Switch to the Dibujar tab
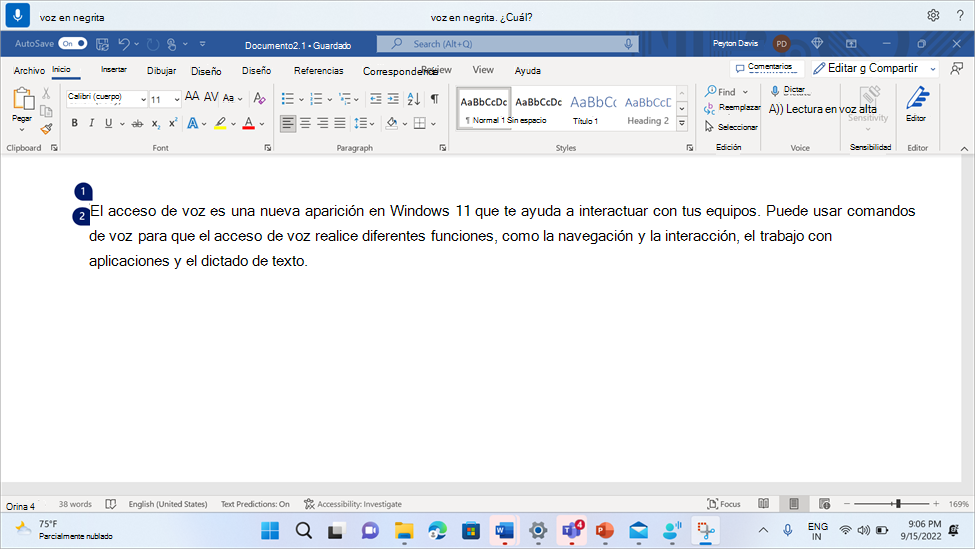The image size is (975, 549). pyautogui.click(x=161, y=71)
